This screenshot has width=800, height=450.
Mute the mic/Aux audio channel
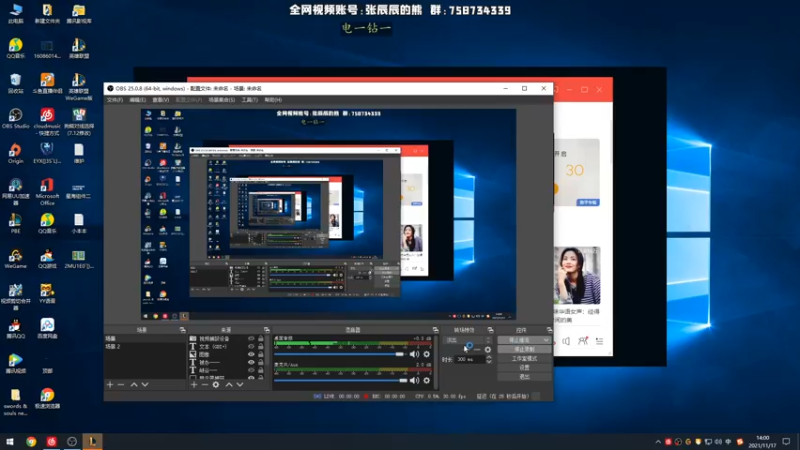[414, 380]
